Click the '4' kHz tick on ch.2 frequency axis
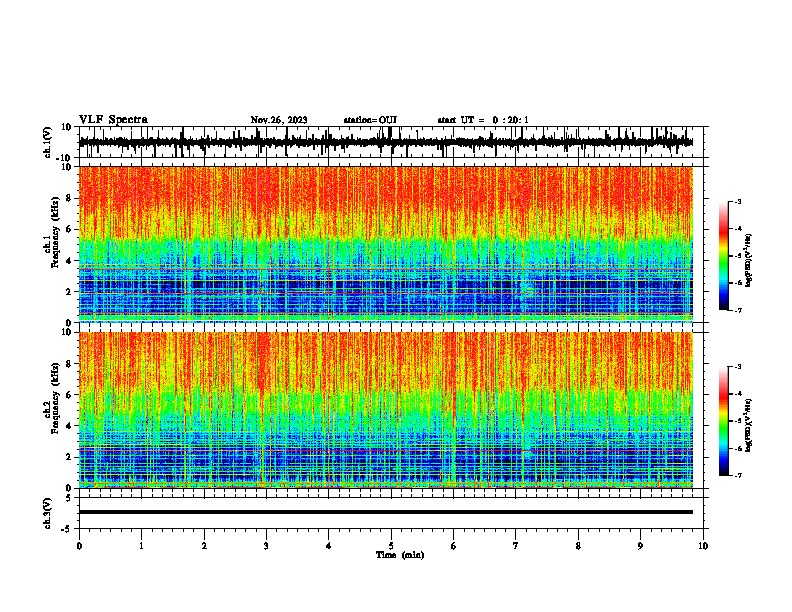Screen dimensions: 792x612 (69, 426)
